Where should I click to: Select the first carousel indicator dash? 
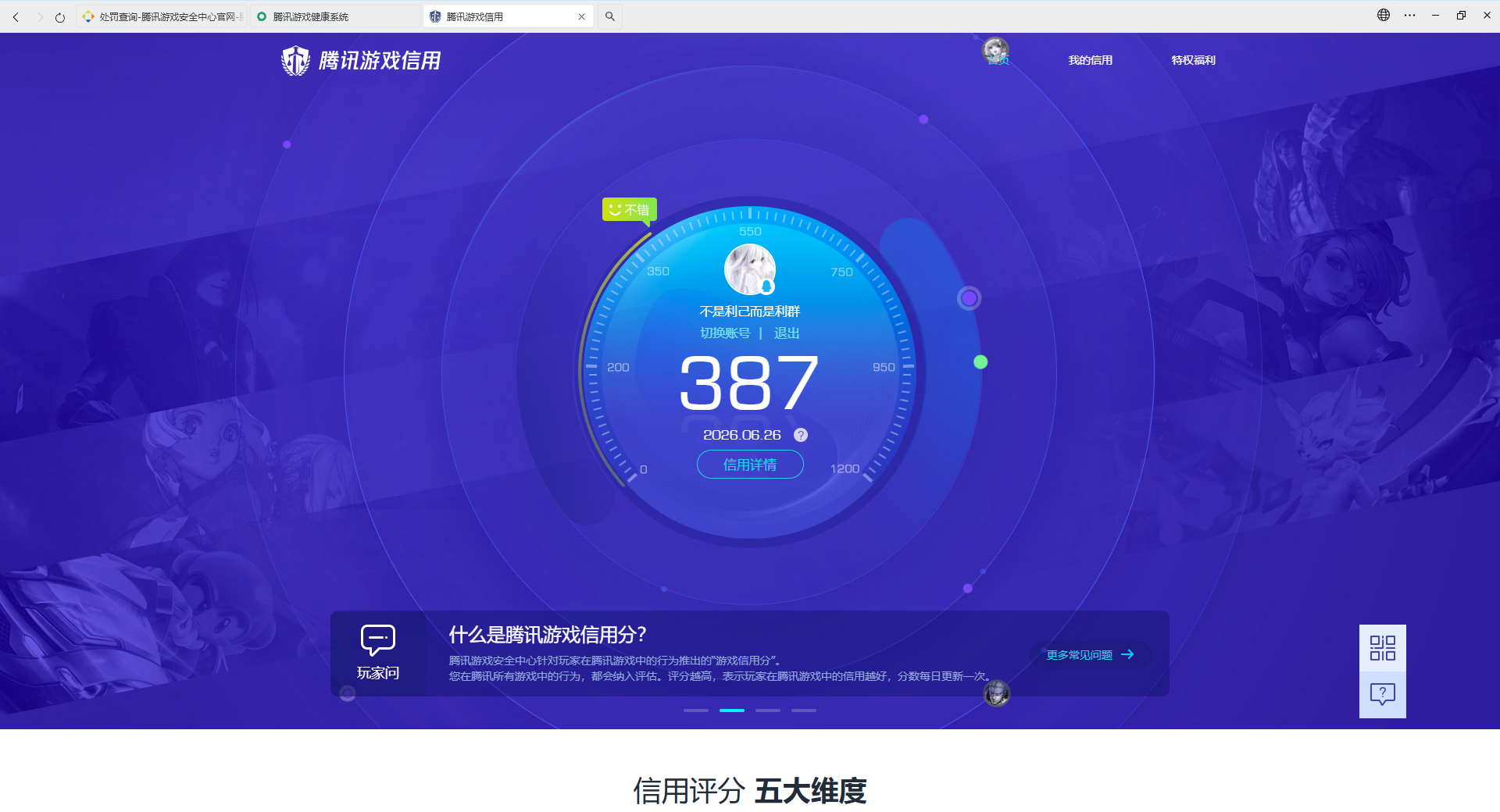(696, 710)
